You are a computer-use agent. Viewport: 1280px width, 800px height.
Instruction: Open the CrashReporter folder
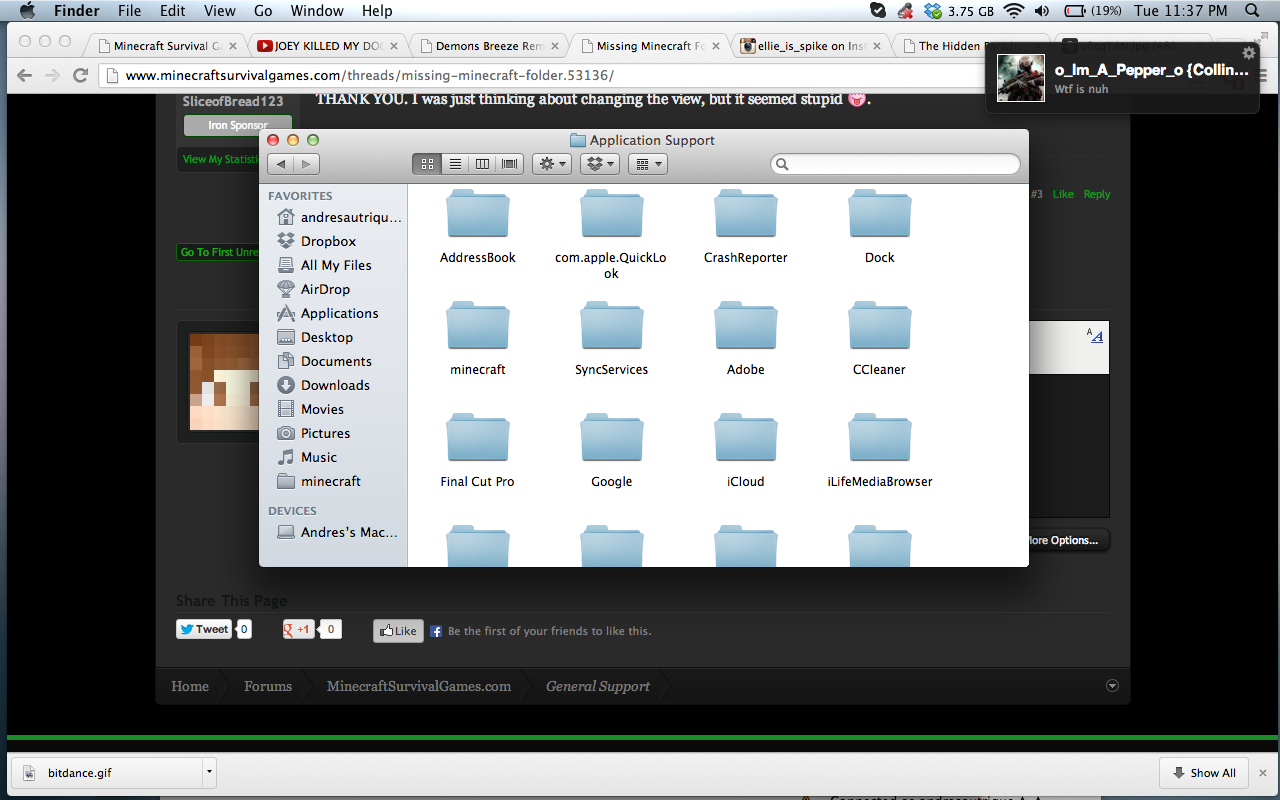(746, 214)
